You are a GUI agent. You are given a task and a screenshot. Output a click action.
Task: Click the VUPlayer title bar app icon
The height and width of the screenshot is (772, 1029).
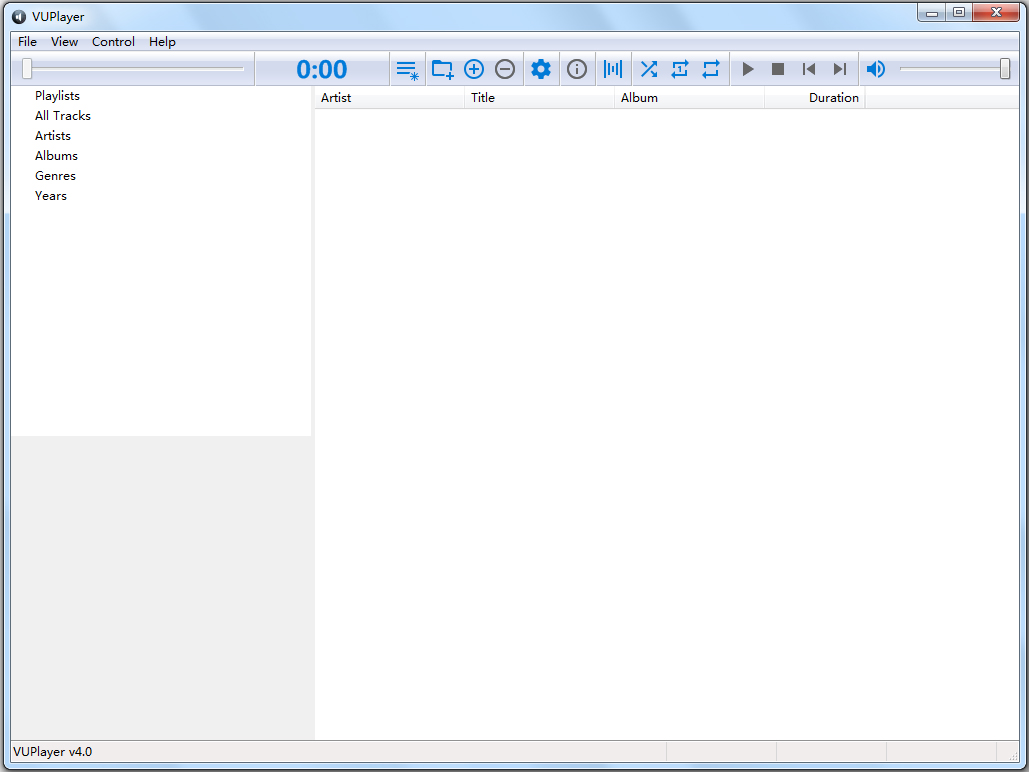(19, 16)
